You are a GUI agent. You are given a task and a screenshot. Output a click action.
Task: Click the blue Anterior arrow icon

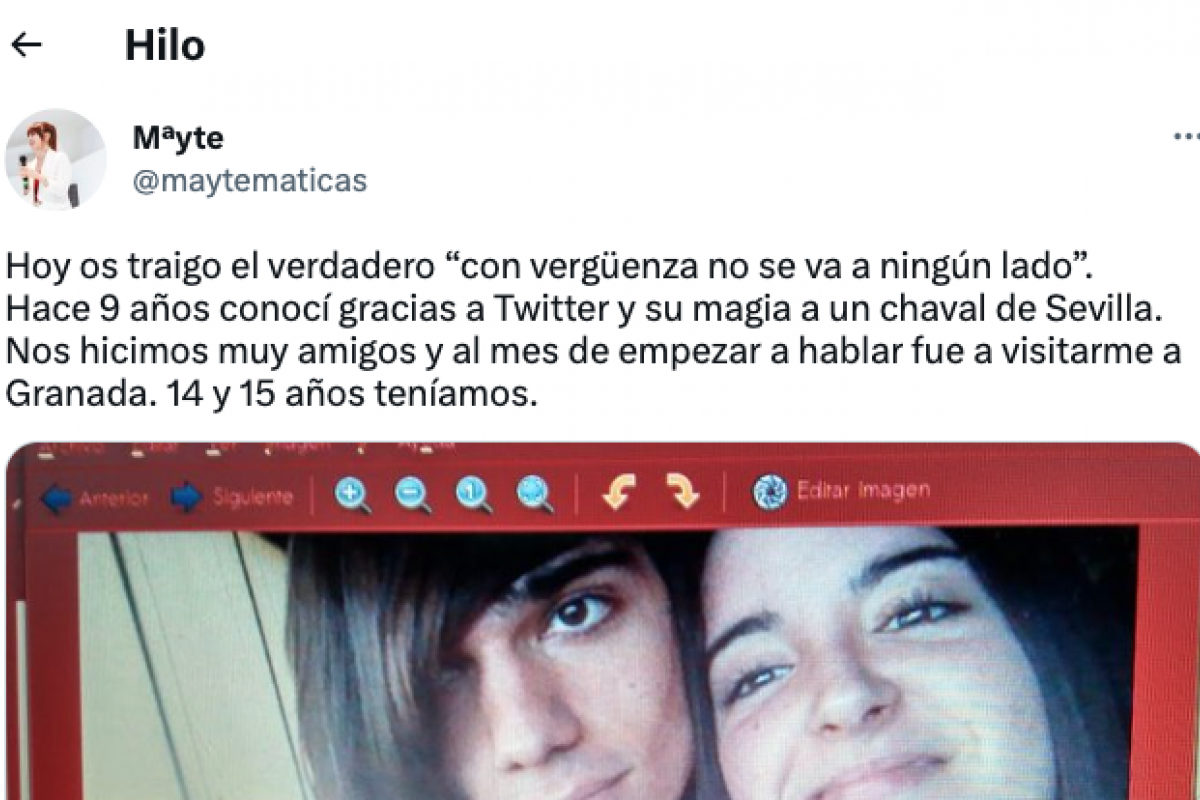click(57, 498)
